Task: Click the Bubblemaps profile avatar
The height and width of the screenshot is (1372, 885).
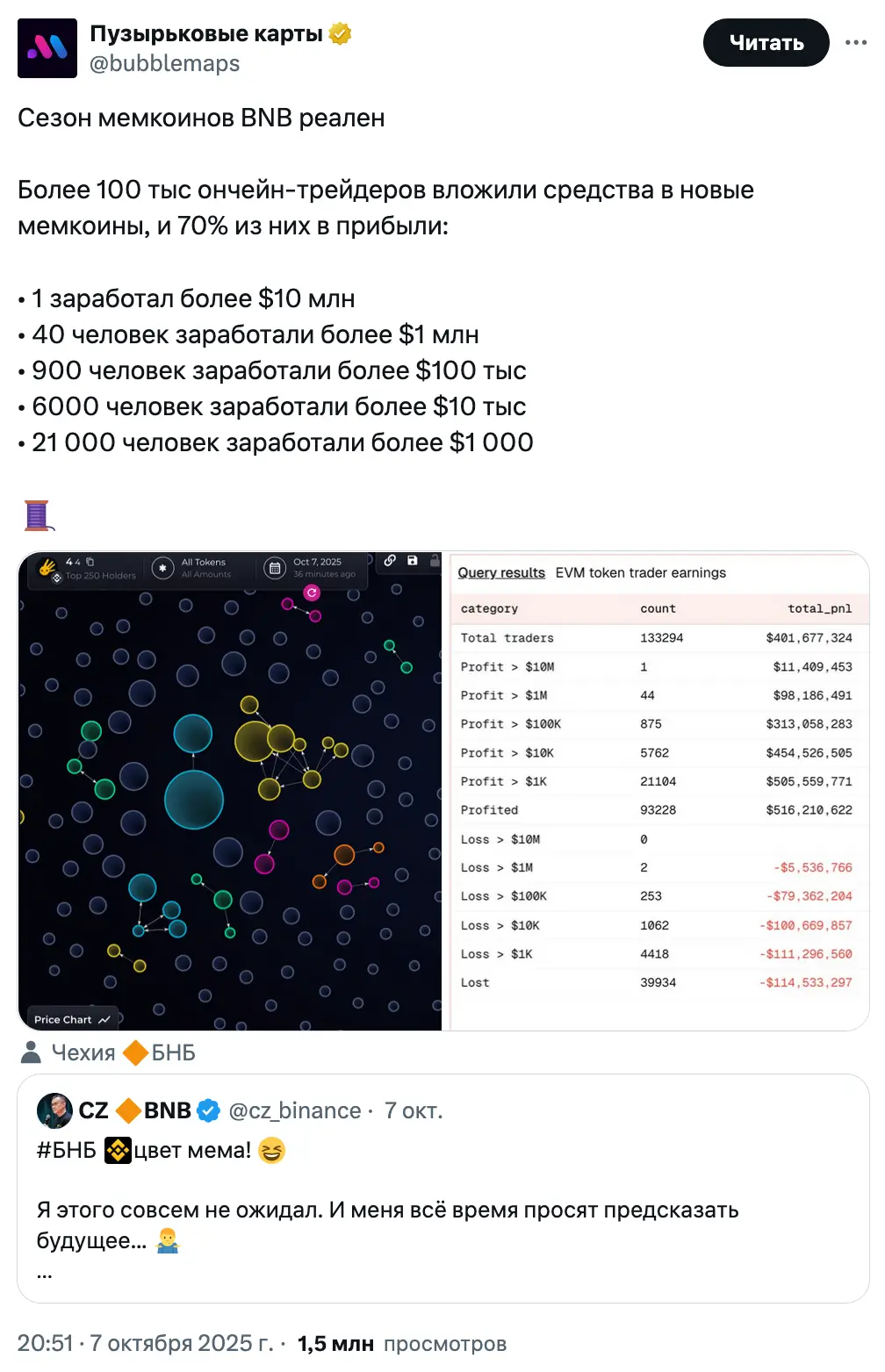Action: coord(47,48)
